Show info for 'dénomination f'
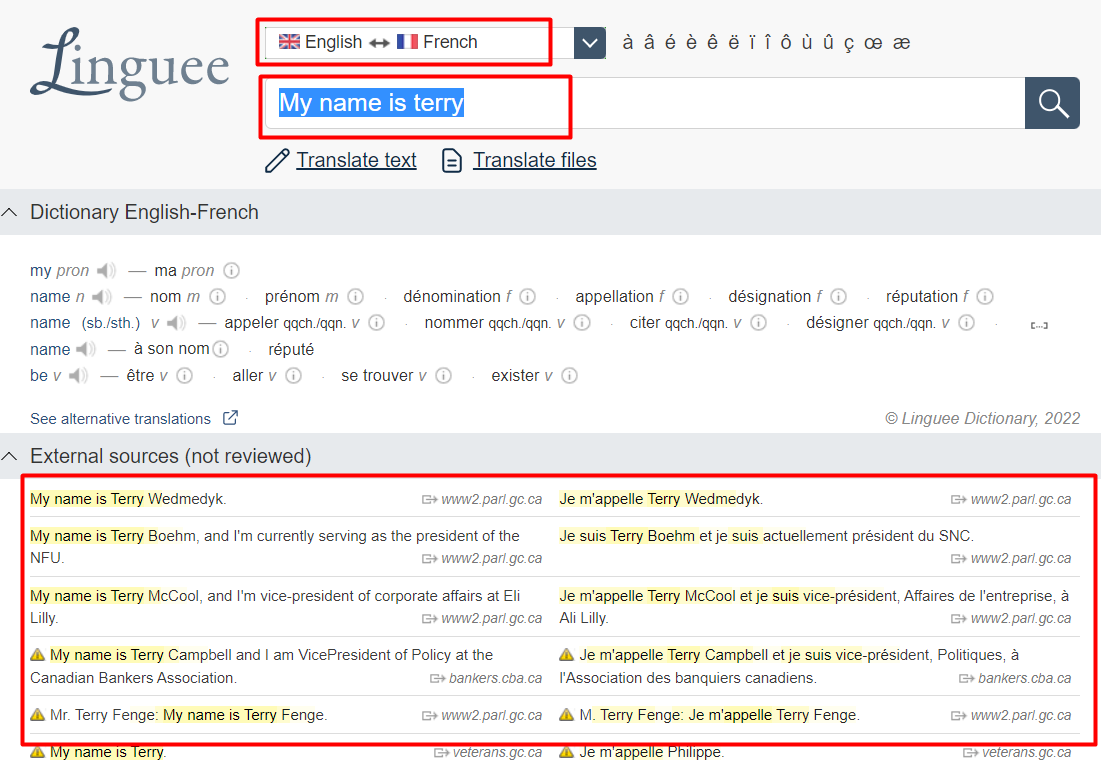Viewport: 1101px width, 765px height. (x=527, y=296)
